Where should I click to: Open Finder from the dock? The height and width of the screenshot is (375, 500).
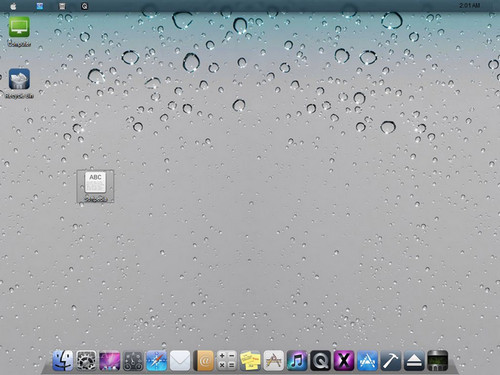click(x=63, y=360)
